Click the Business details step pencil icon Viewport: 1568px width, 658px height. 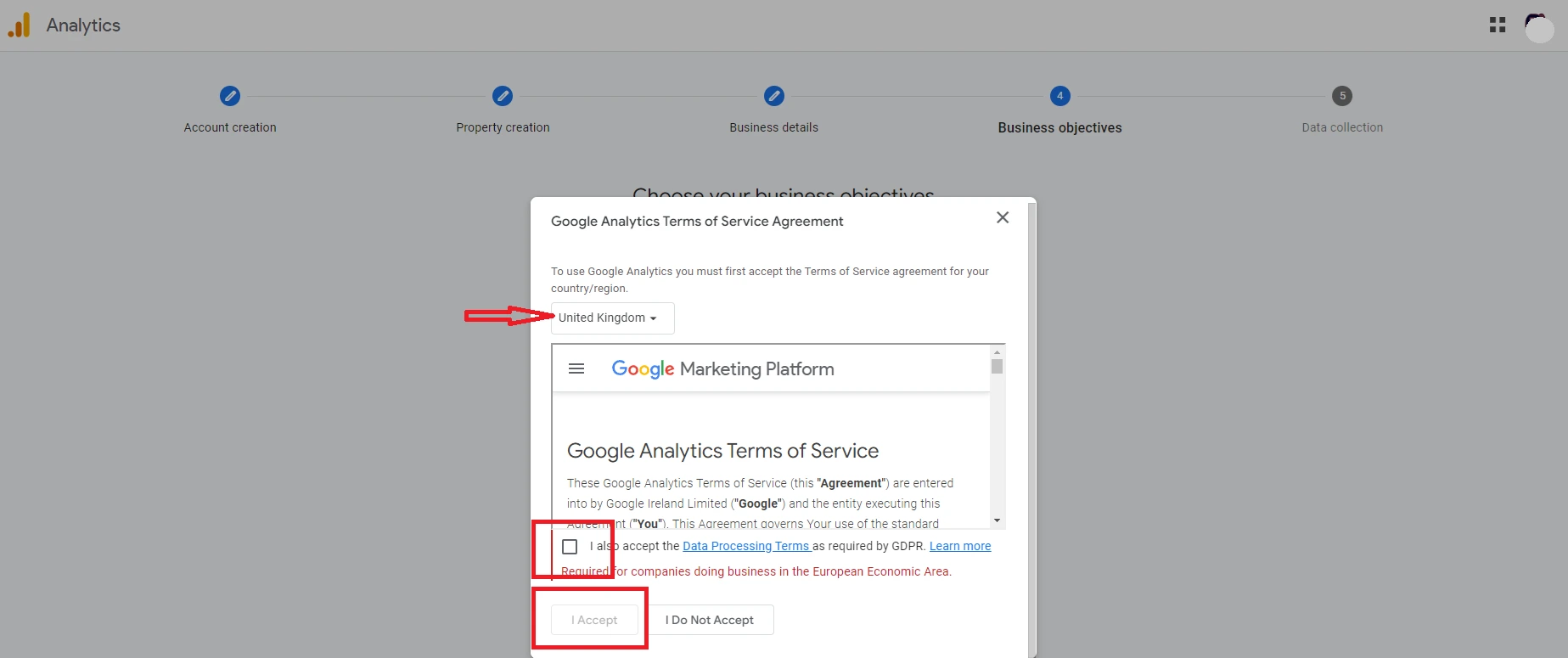coord(774,96)
